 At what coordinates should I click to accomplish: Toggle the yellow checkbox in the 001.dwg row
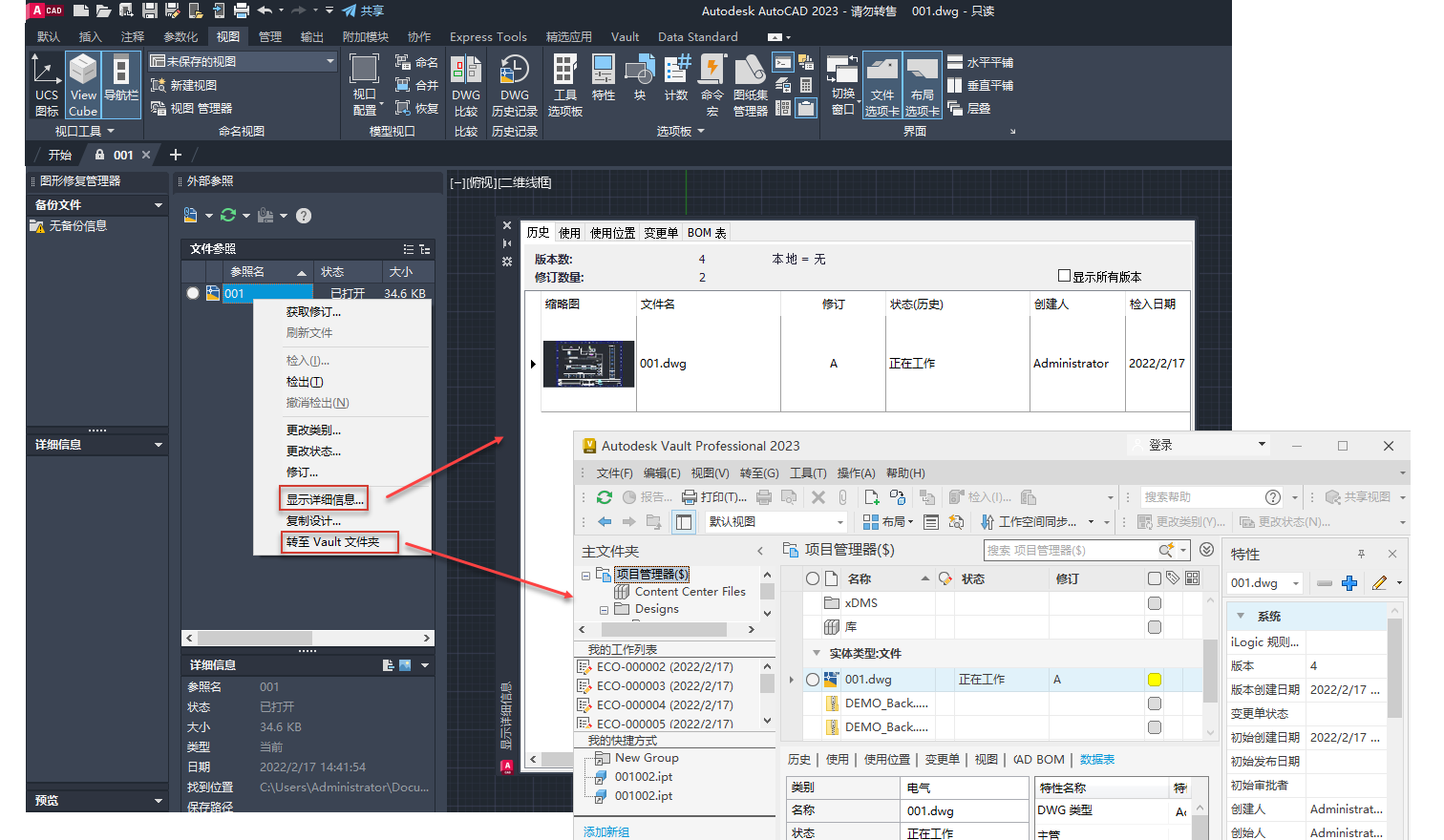coord(1155,680)
